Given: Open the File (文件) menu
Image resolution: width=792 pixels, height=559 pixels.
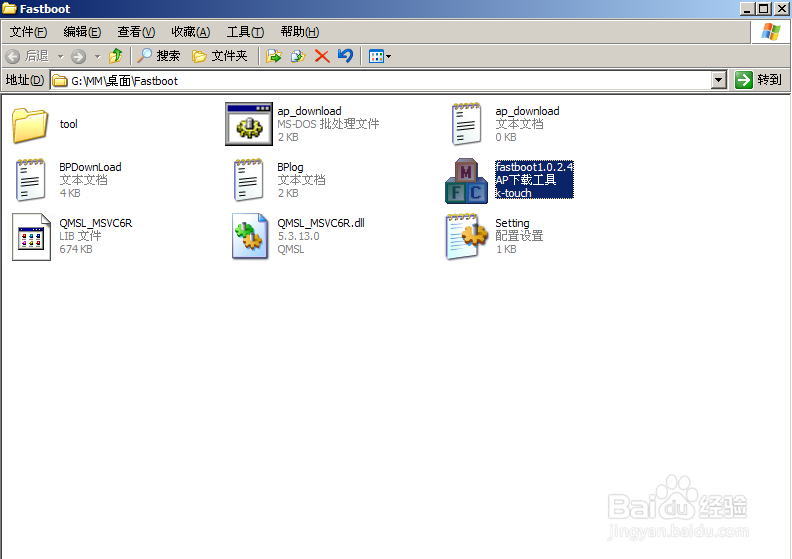Looking at the screenshot, I should point(28,32).
